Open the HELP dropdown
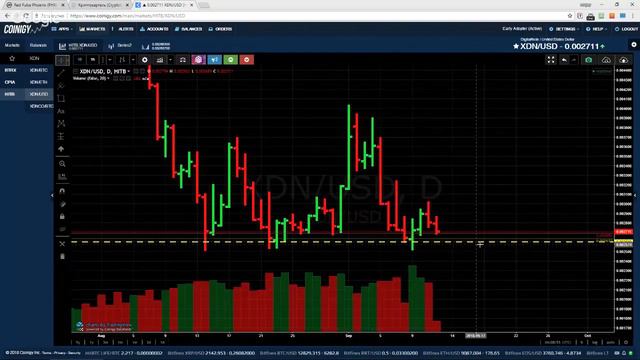Image resolution: width=640 pixels, height=360 pixels. (x=596, y=29)
